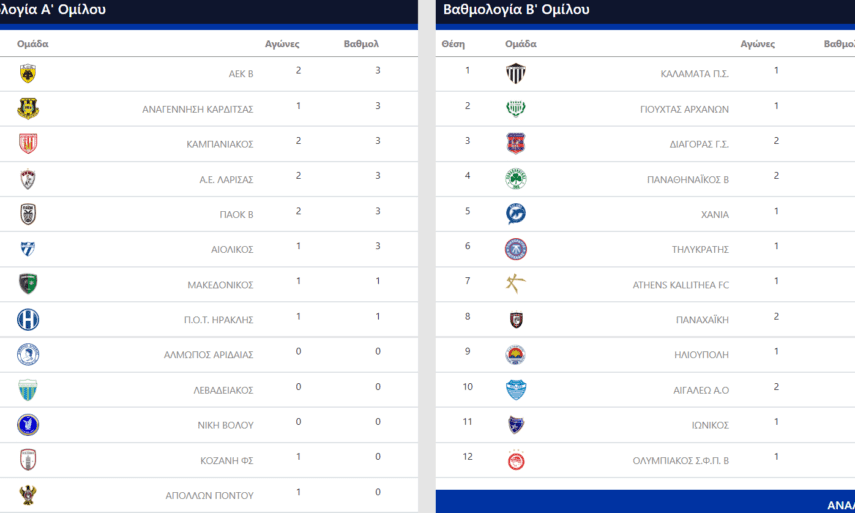Click the Βαθμολογία Β' Ομίλου heading

click(516, 10)
